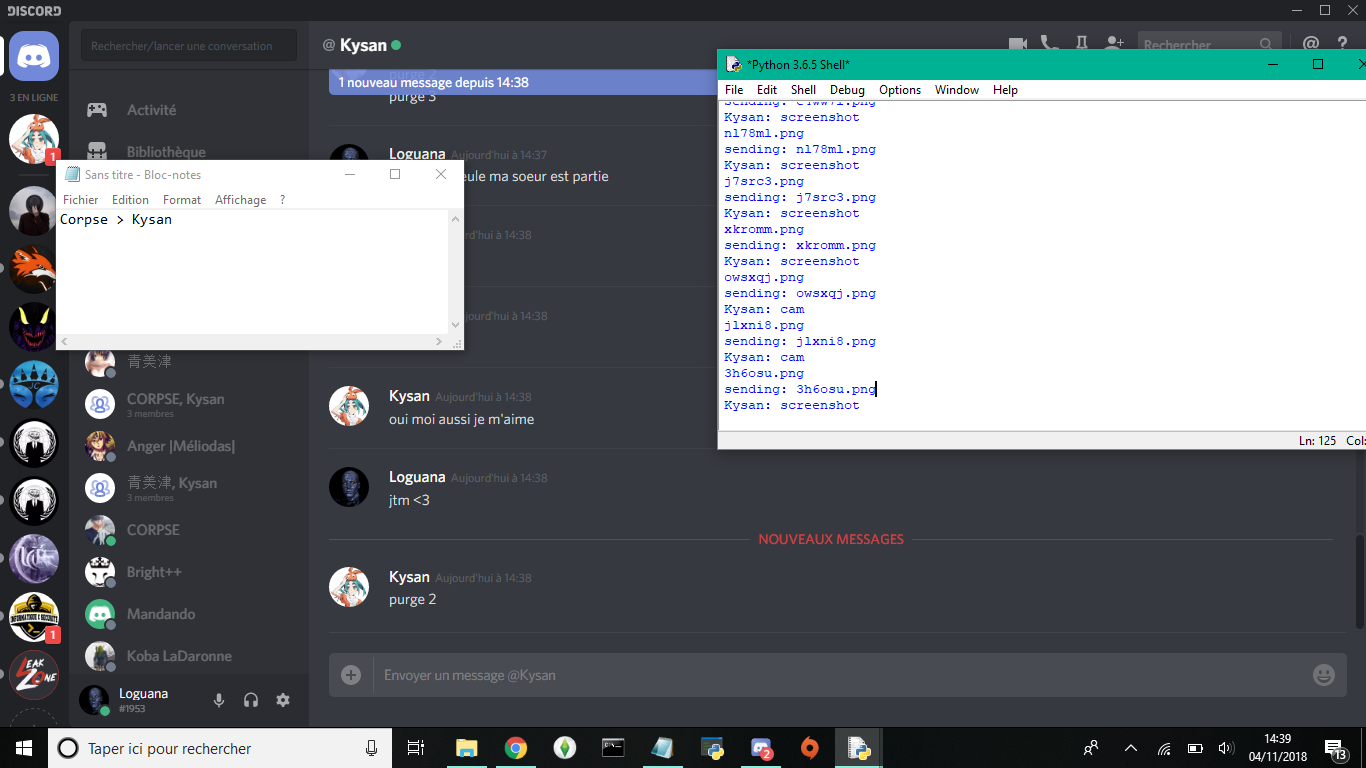This screenshot has width=1366, height=768.
Task: Click the Wi-Fi network tray icon
Action: tap(1164, 748)
